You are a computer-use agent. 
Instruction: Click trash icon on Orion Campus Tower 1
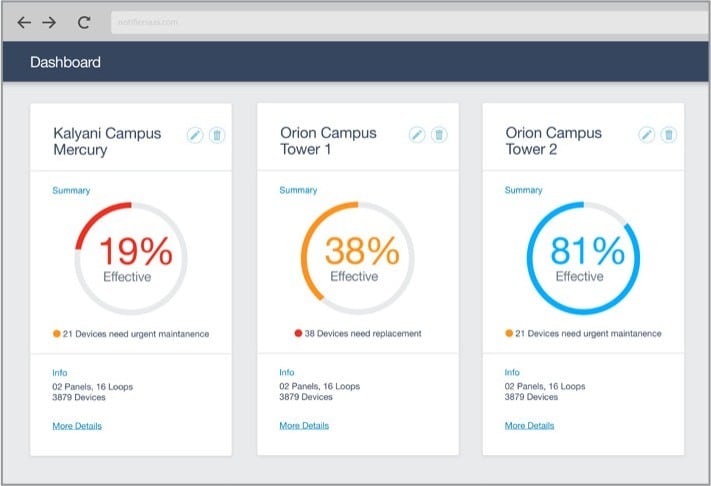(439, 135)
